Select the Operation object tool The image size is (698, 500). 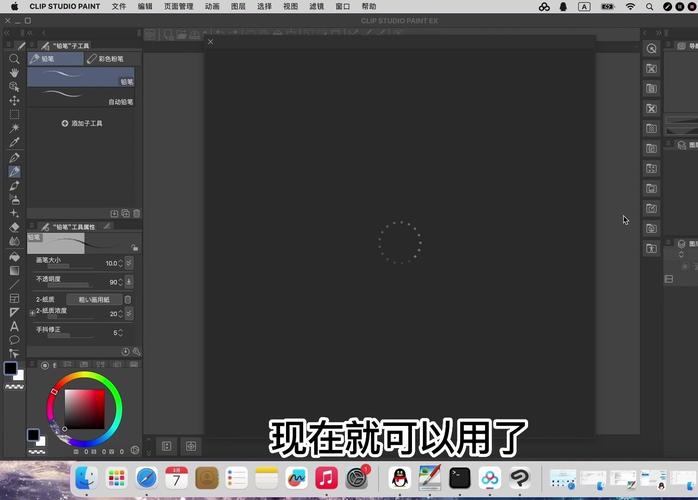[x=14, y=86]
